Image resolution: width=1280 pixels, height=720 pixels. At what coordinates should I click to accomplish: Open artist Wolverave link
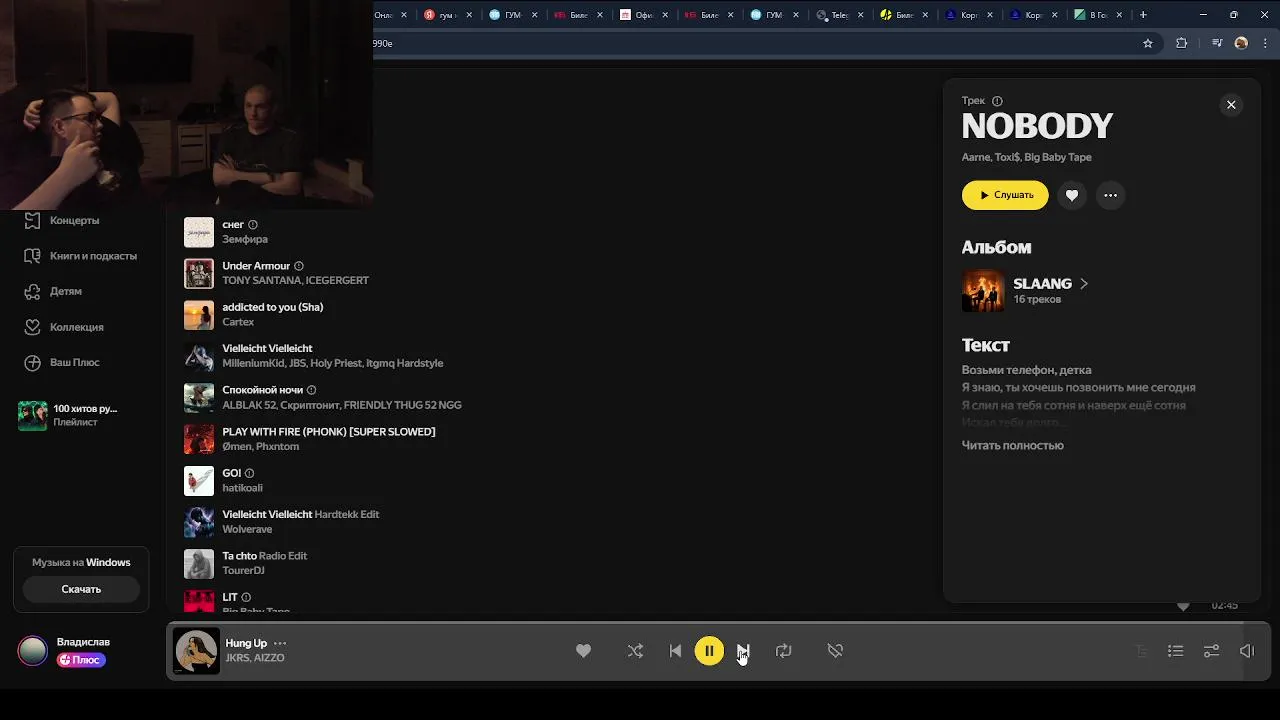[x=247, y=529]
